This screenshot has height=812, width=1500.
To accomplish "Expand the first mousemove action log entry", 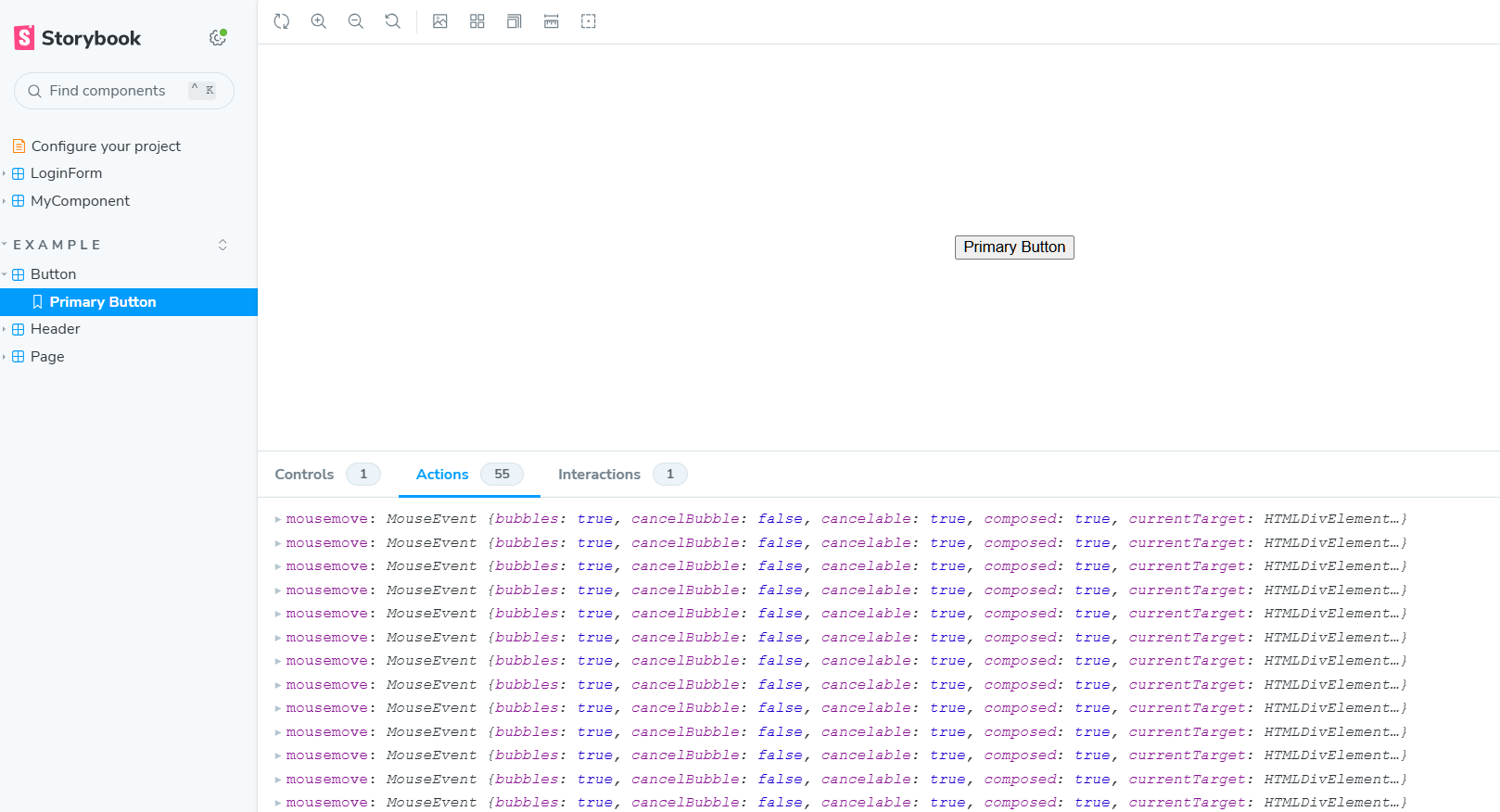I will tap(278, 519).
